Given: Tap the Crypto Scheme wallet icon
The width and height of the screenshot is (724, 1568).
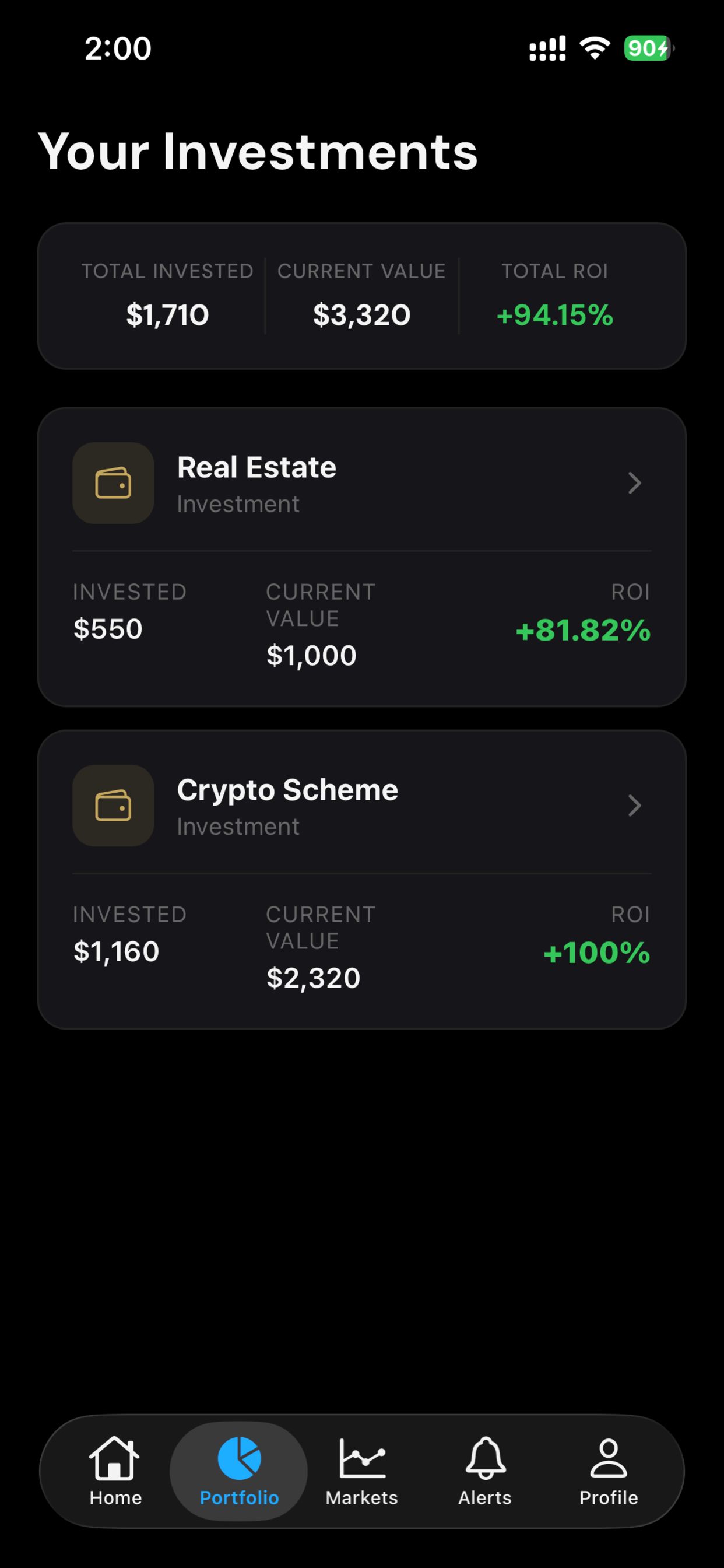Looking at the screenshot, I should pos(113,806).
